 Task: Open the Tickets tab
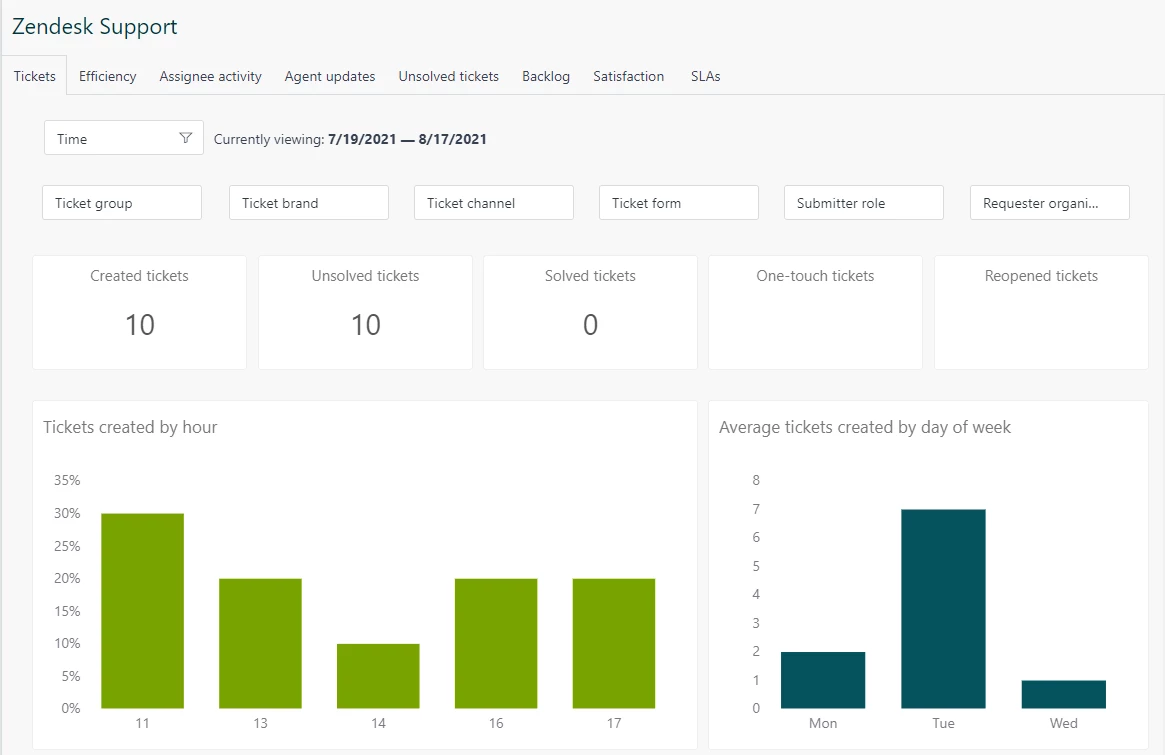pyautogui.click(x=34, y=76)
